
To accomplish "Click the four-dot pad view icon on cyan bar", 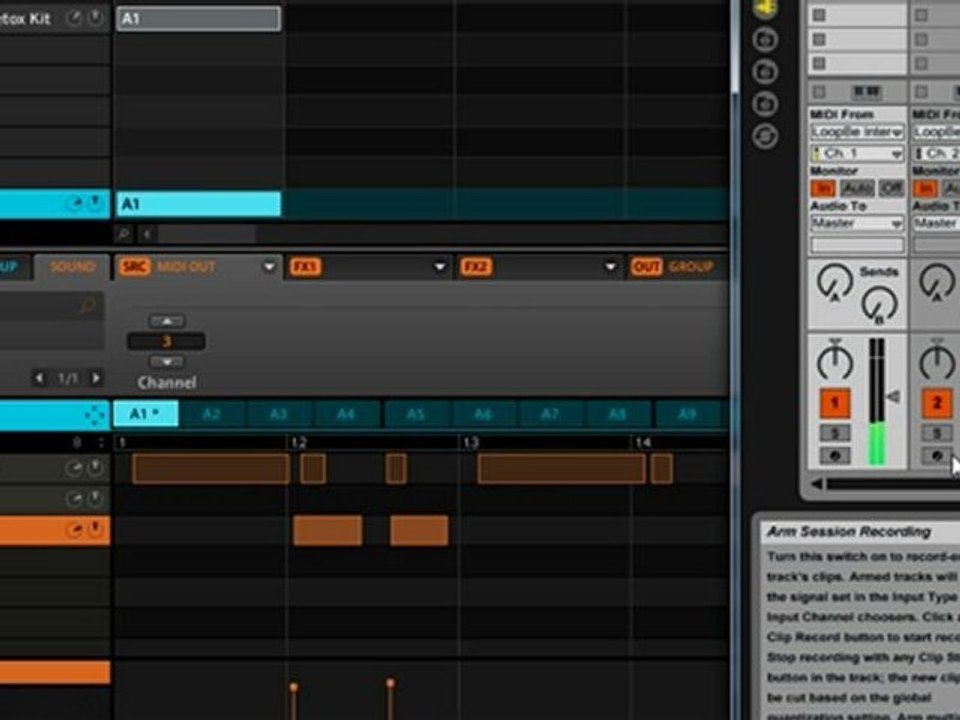I will tap(94, 415).
